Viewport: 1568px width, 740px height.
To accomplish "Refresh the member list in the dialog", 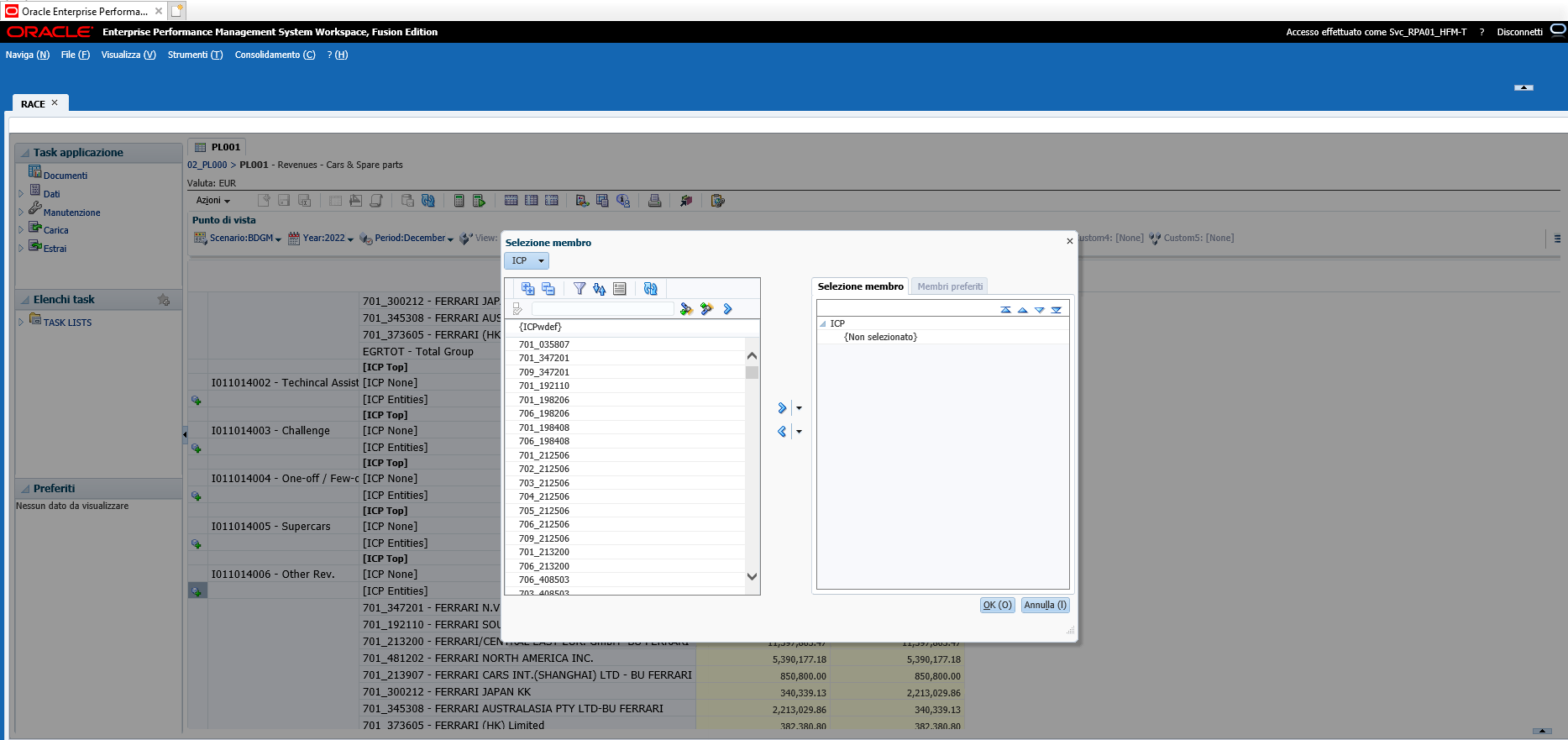I will 651,289.
